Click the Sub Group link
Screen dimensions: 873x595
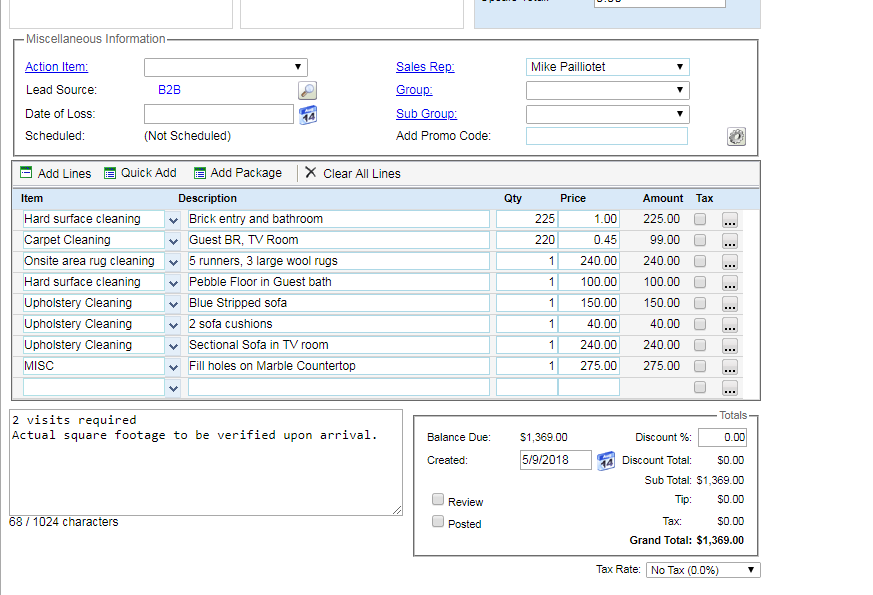[x=426, y=114]
